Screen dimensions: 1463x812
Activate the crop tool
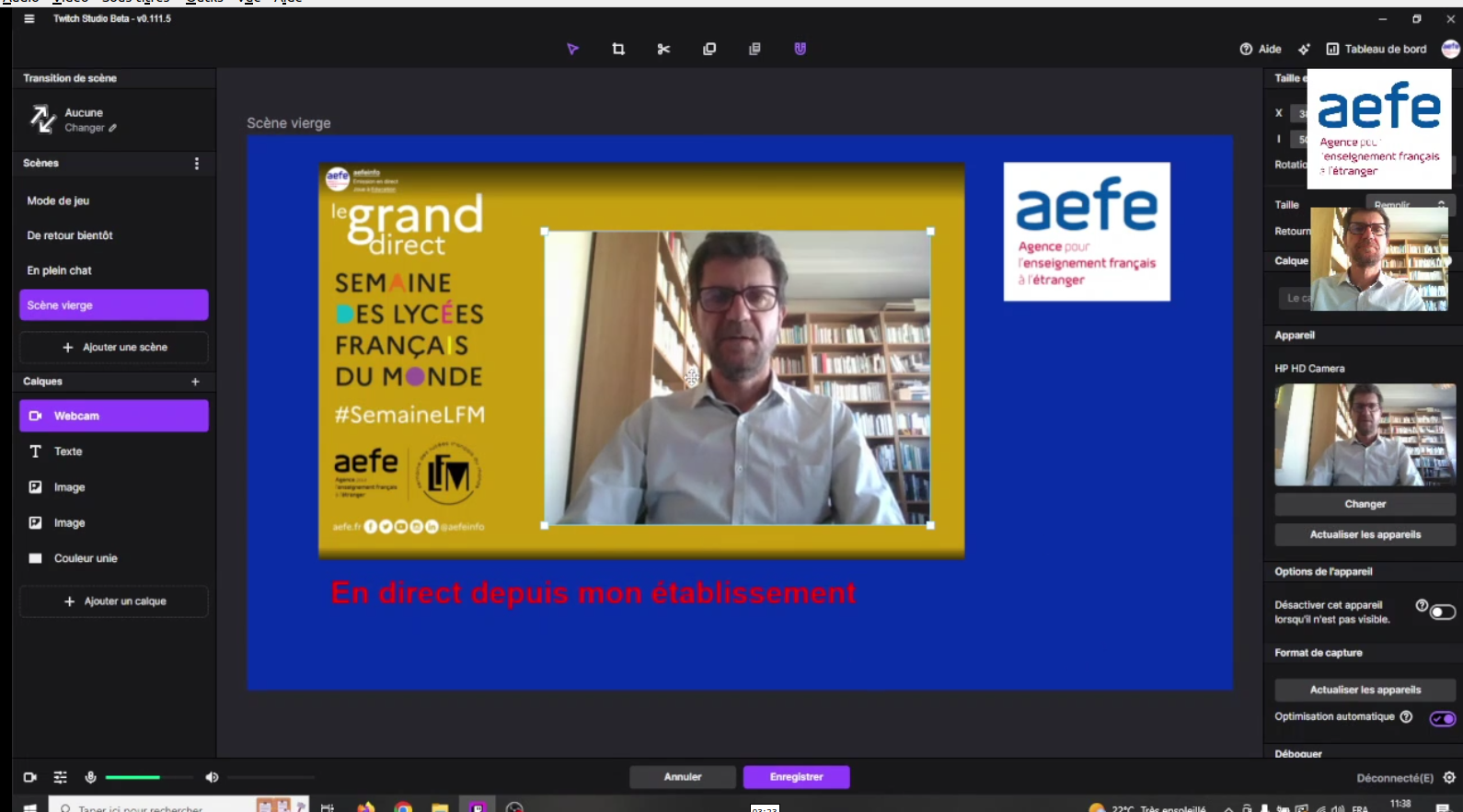(x=618, y=49)
